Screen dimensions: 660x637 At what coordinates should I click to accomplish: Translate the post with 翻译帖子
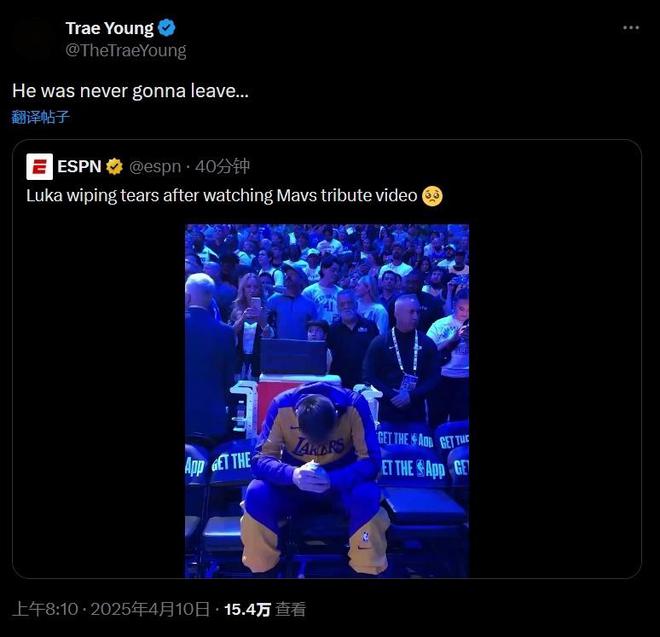(40, 117)
